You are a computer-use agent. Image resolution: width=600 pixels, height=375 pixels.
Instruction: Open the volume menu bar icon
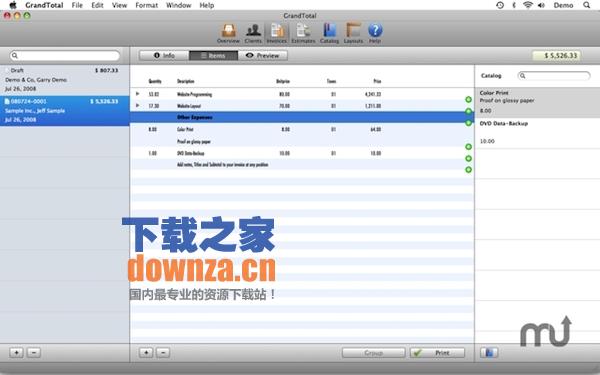click(541, 5)
